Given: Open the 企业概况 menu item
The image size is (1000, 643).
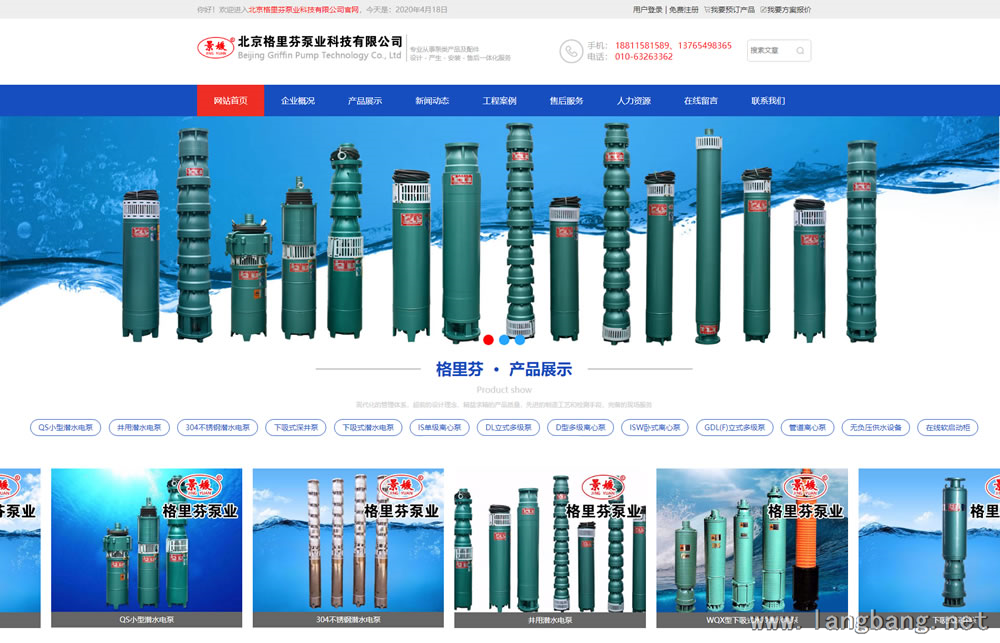Looking at the screenshot, I should pos(298,101).
